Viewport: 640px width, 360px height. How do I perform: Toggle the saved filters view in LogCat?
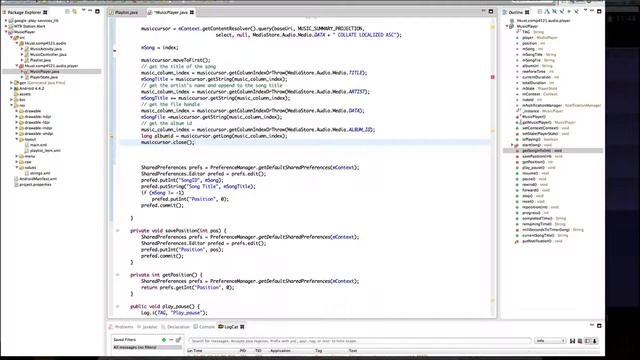tap(587, 341)
